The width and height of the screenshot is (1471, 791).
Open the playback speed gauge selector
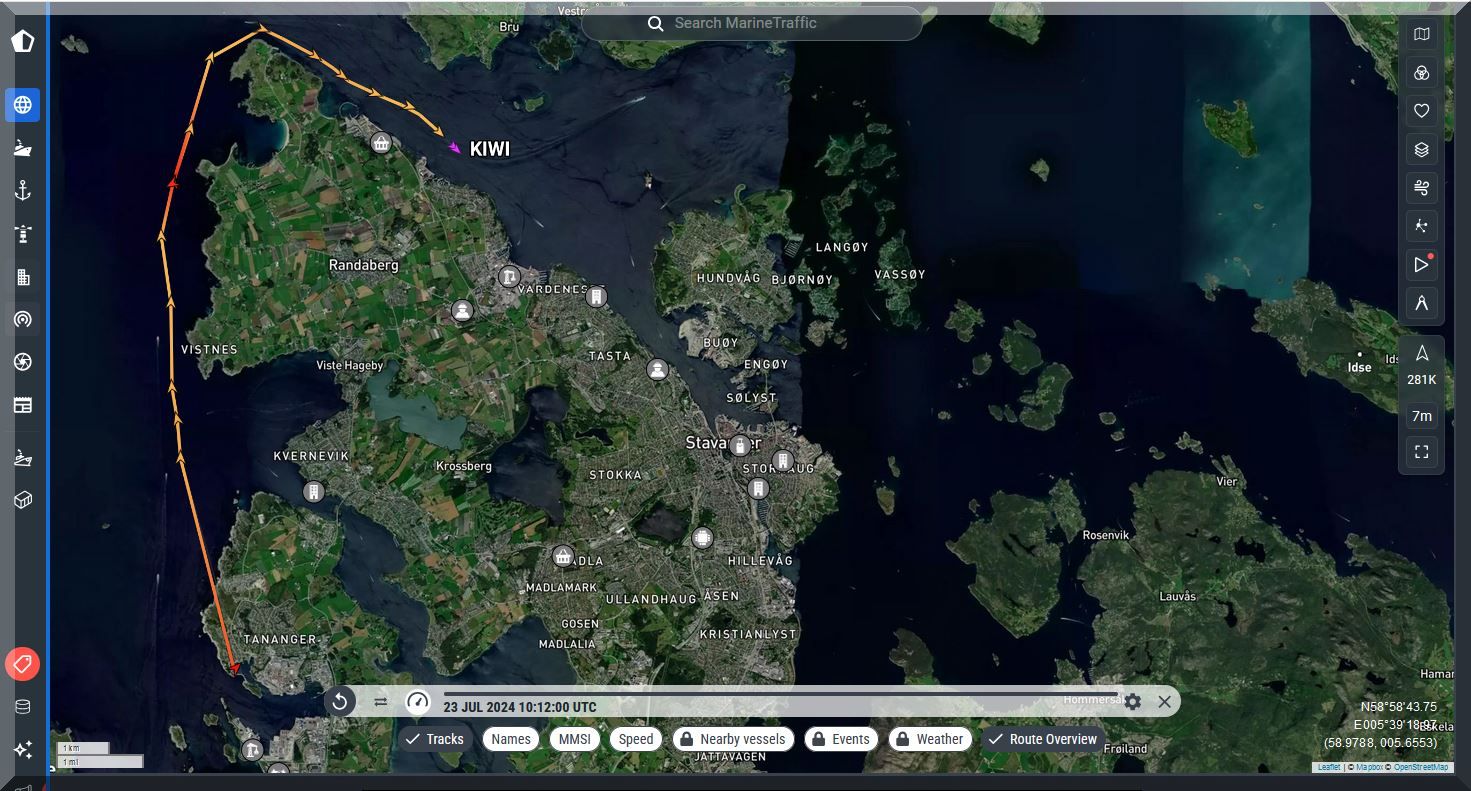click(x=417, y=702)
